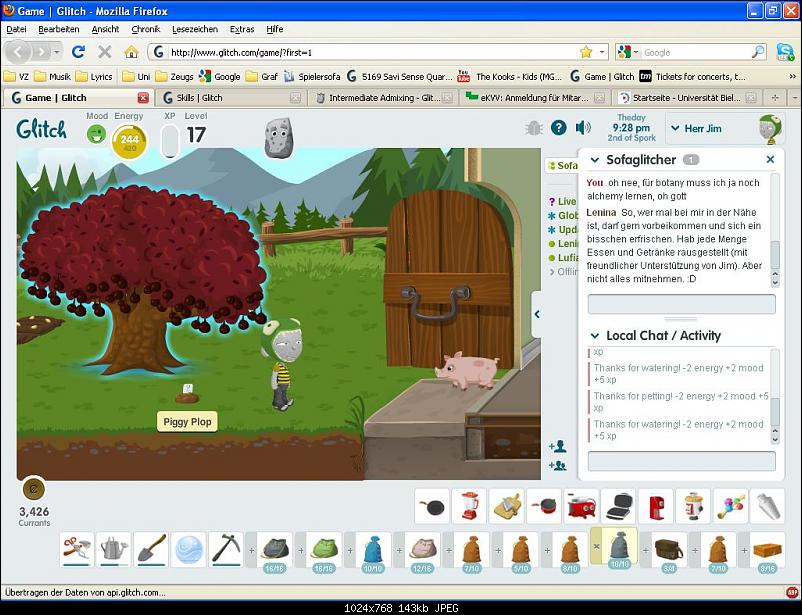The image size is (802, 615).
Task: Collapse the chat side panel arrow
Action: pyautogui.click(x=537, y=314)
